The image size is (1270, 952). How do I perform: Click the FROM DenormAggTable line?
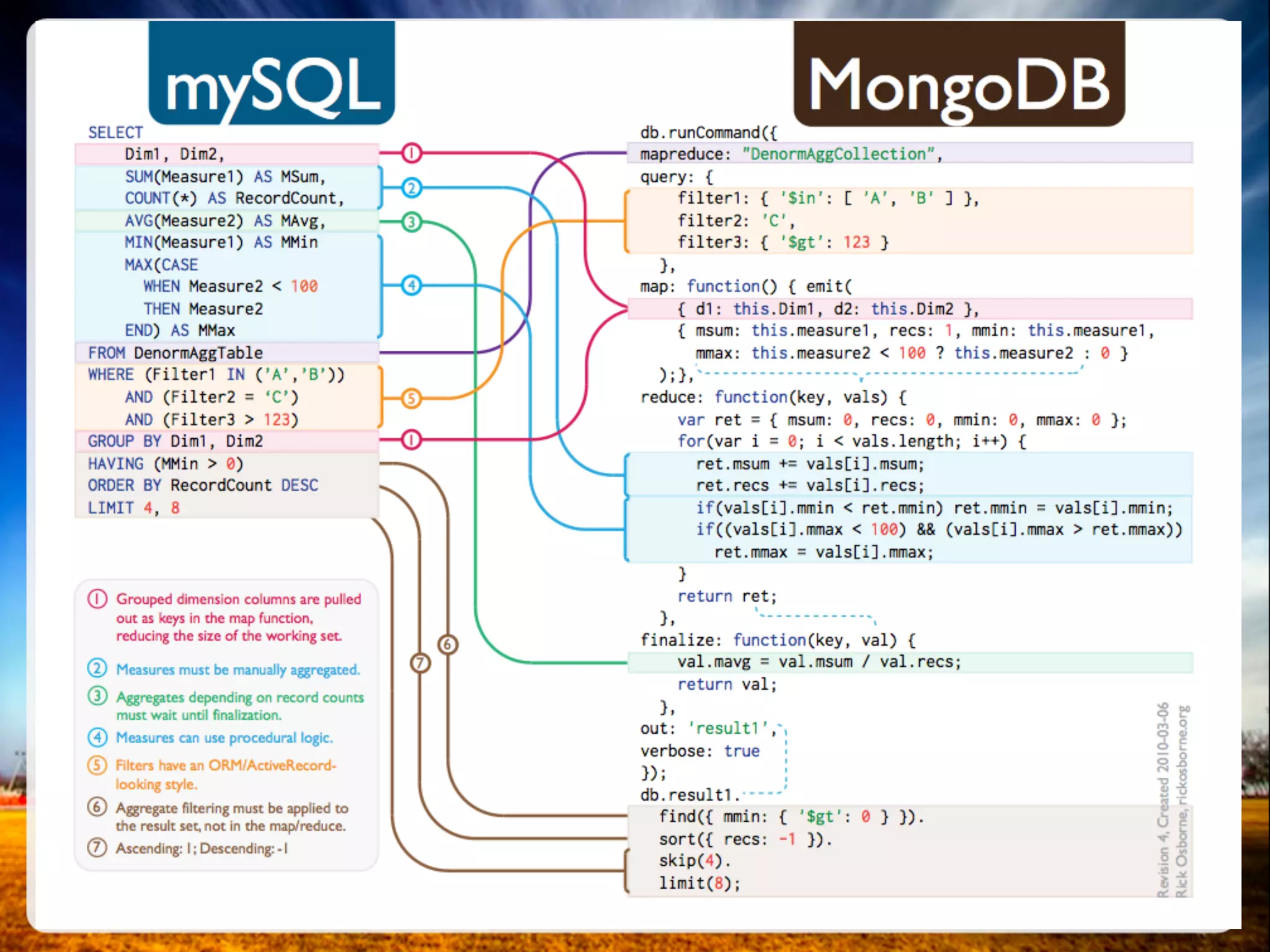coord(175,353)
